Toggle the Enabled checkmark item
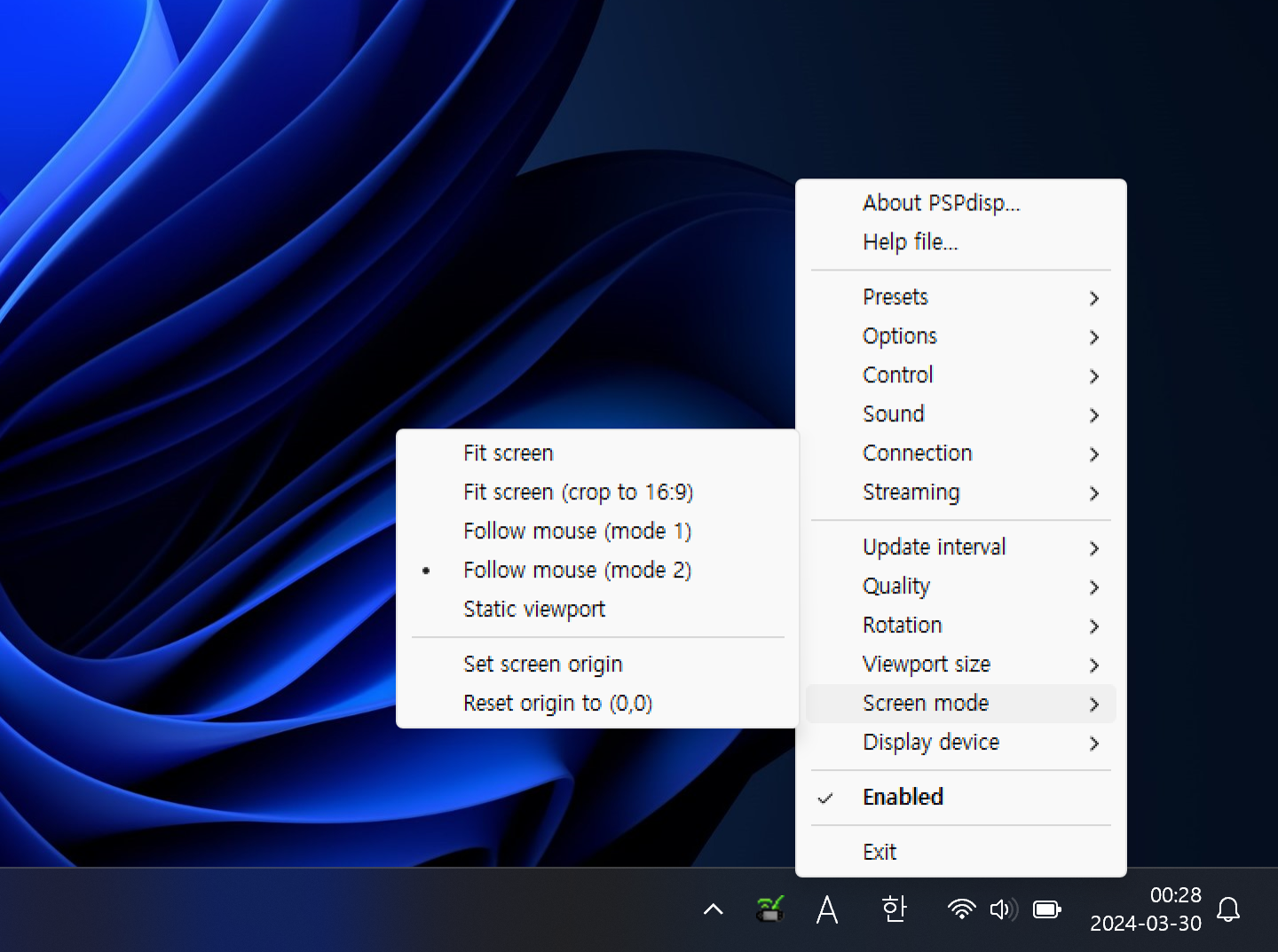Screen dimensions: 1278x952 click(x=961, y=798)
